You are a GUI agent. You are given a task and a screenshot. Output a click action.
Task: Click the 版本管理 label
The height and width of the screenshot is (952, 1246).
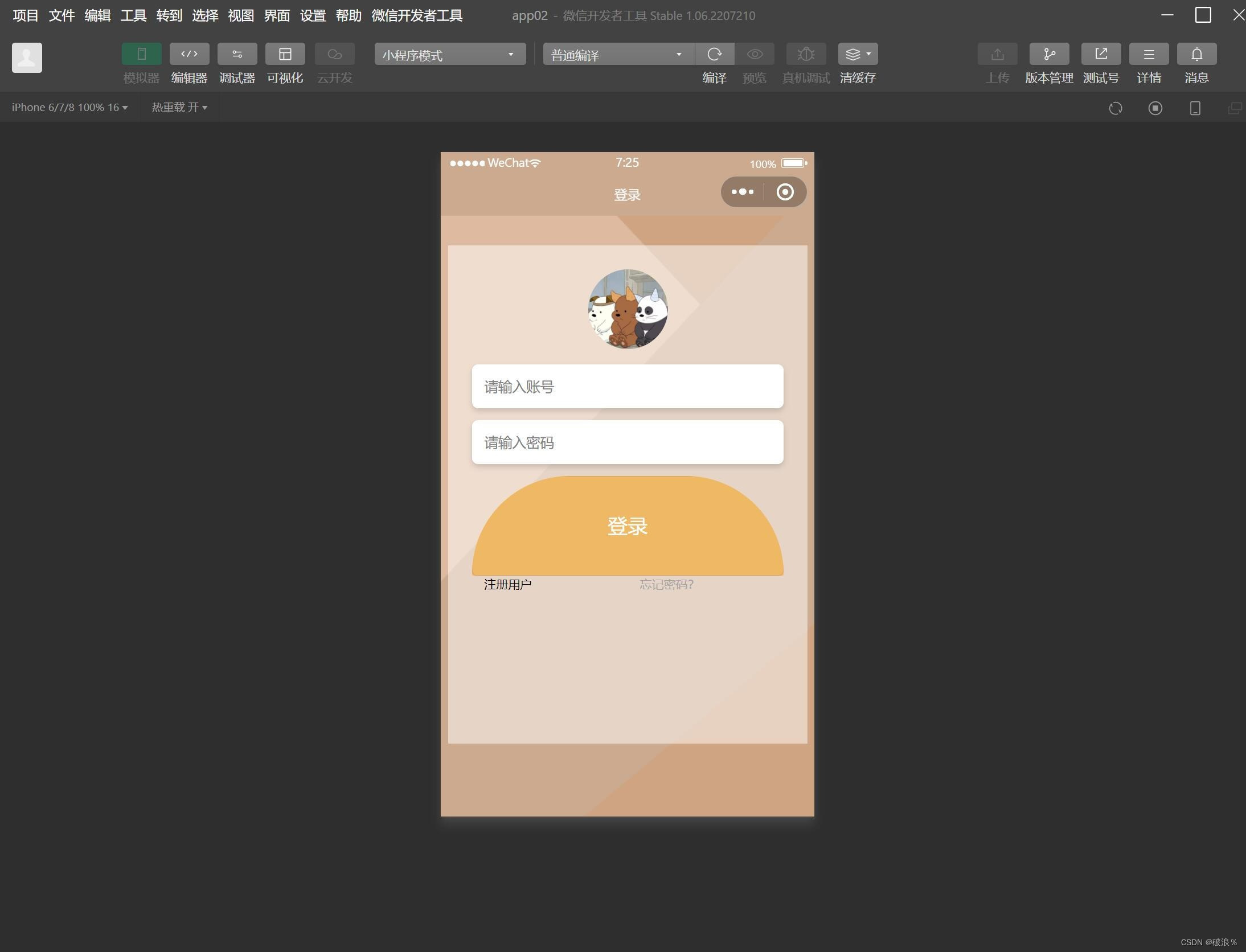[x=1049, y=78]
